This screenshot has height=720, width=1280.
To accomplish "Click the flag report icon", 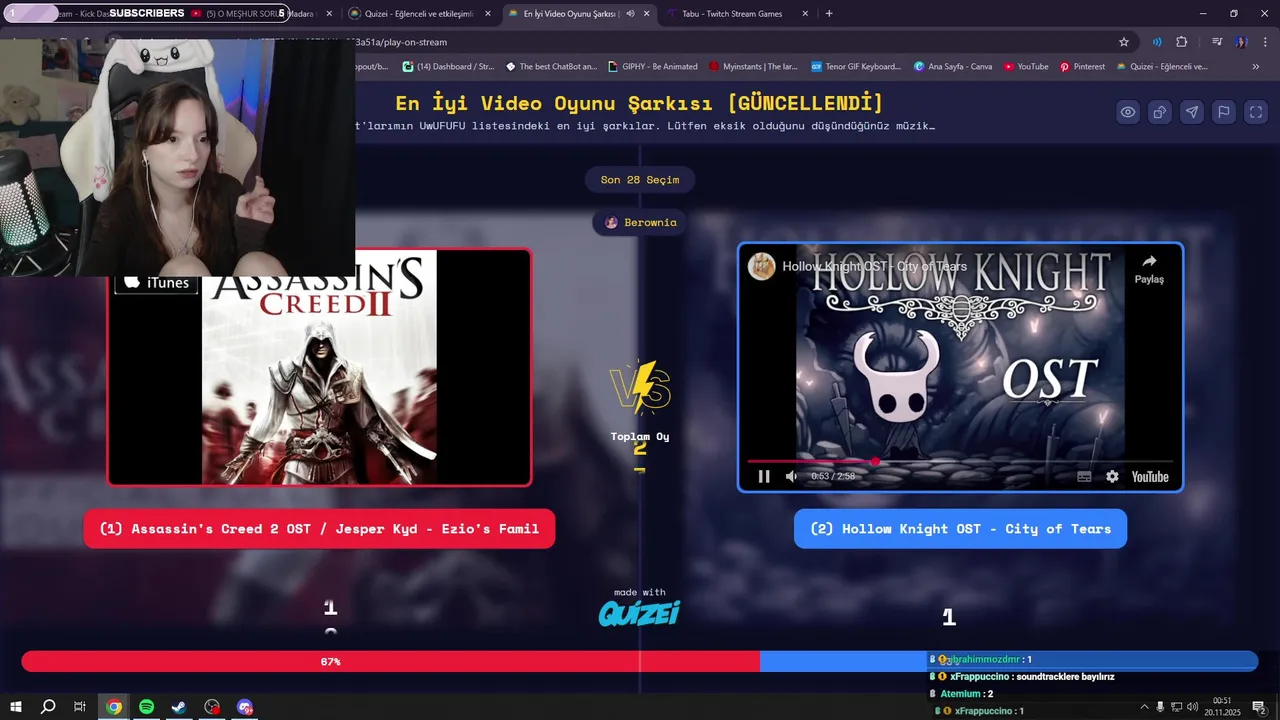I will (1224, 112).
